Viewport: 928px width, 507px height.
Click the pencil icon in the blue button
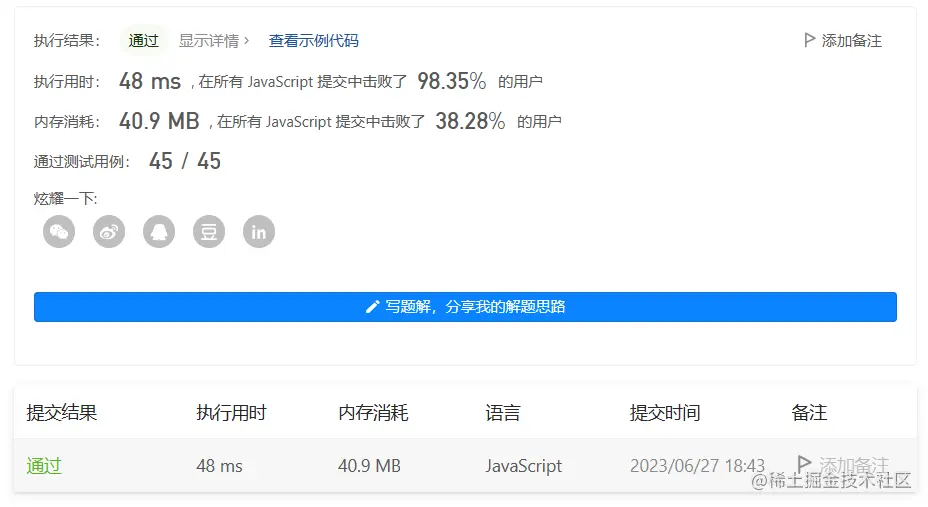tap(372, 306)
